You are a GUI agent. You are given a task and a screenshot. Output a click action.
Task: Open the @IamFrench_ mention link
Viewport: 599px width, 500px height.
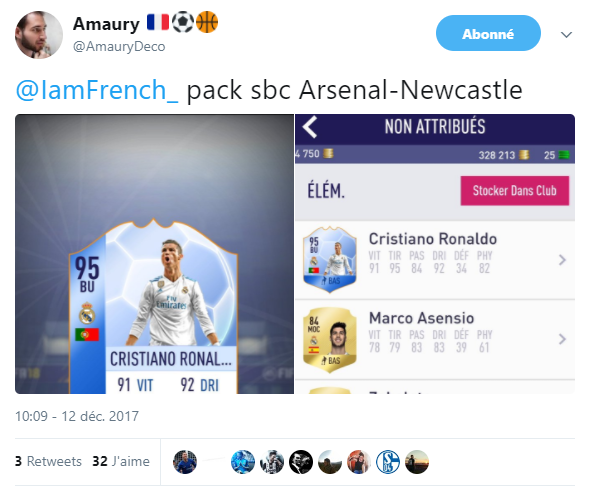97,90
